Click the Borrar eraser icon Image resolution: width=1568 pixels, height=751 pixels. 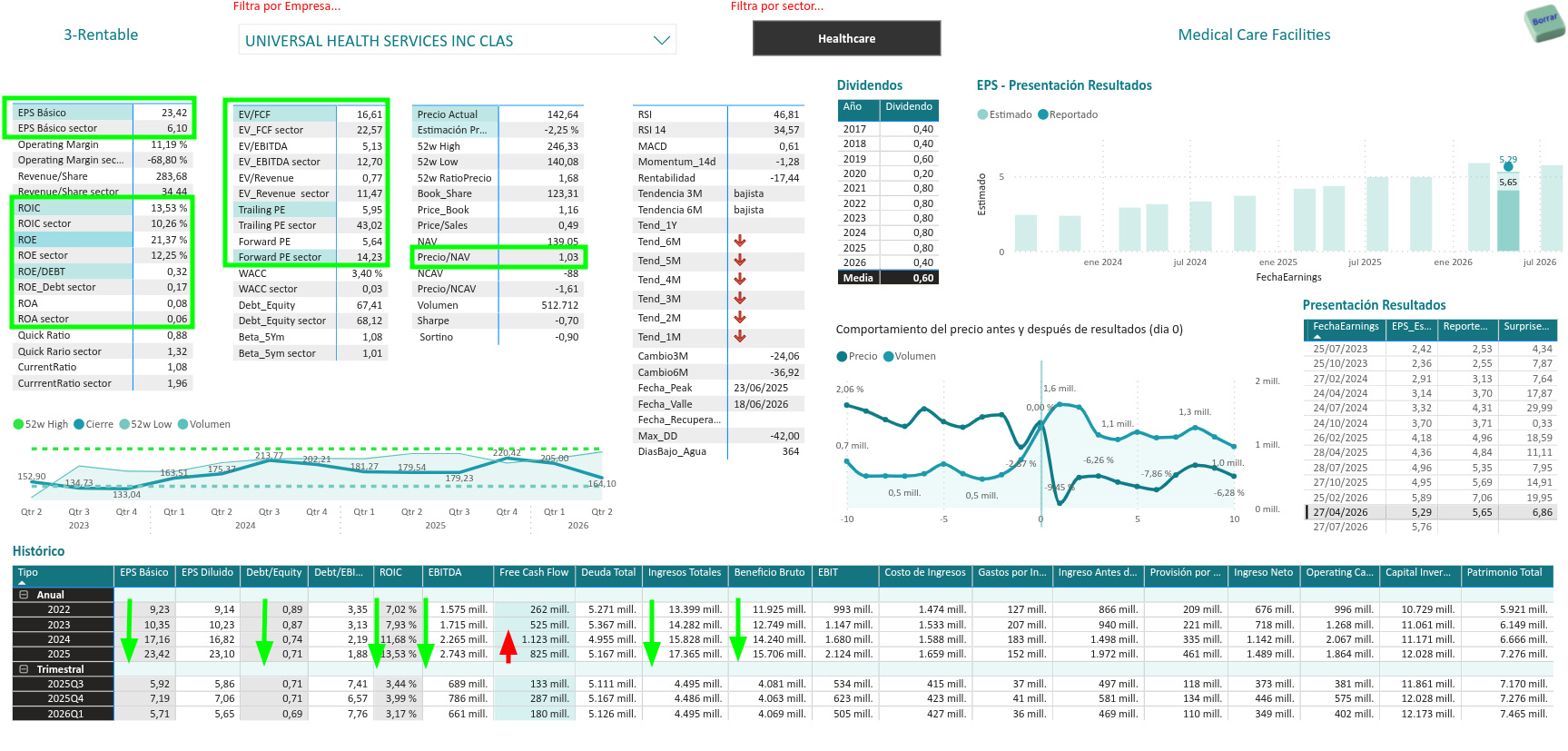1543,23
